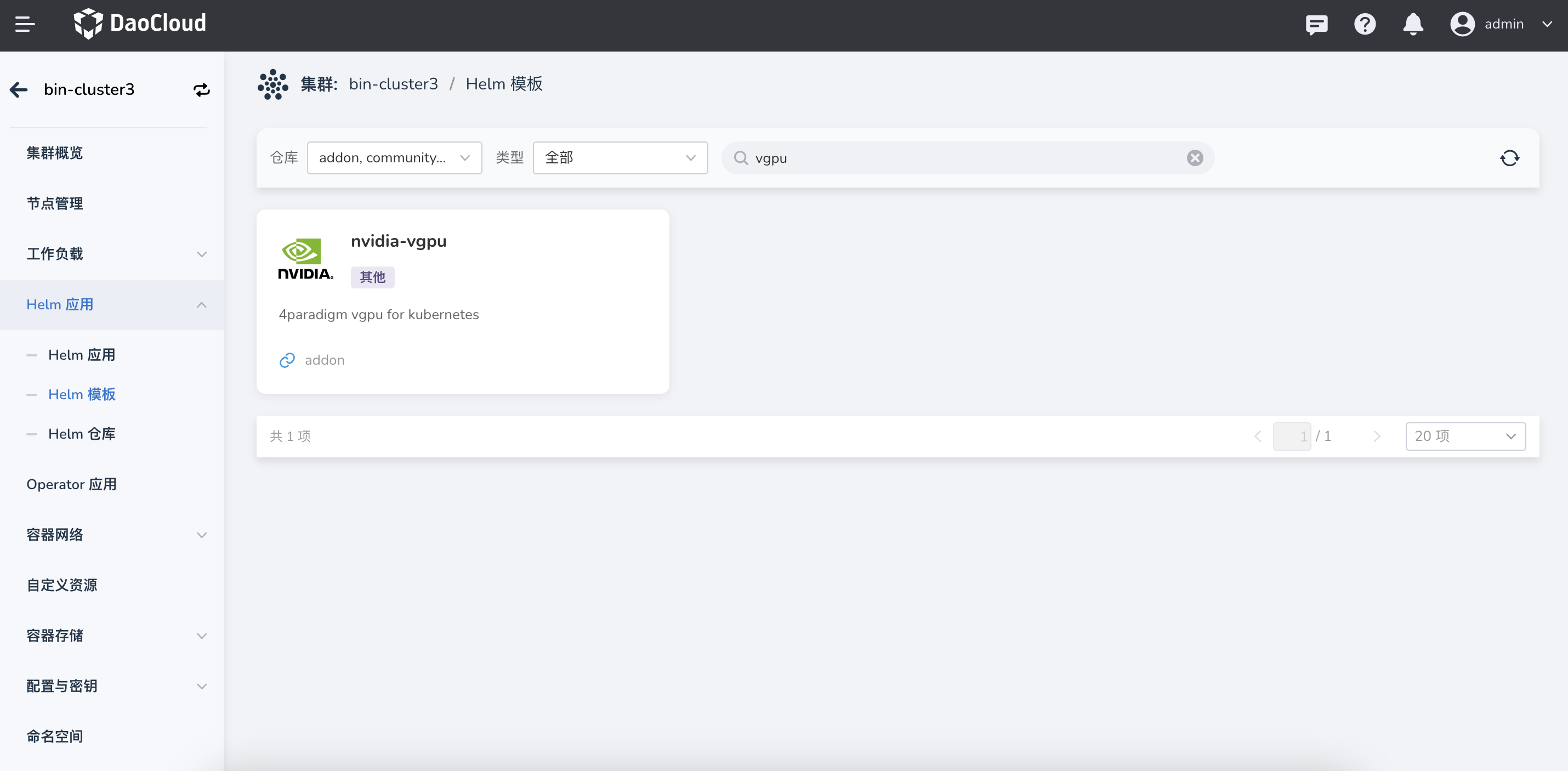
Task: Clear the vgpu search with the X icon
Action: [x=1195, y=158]
